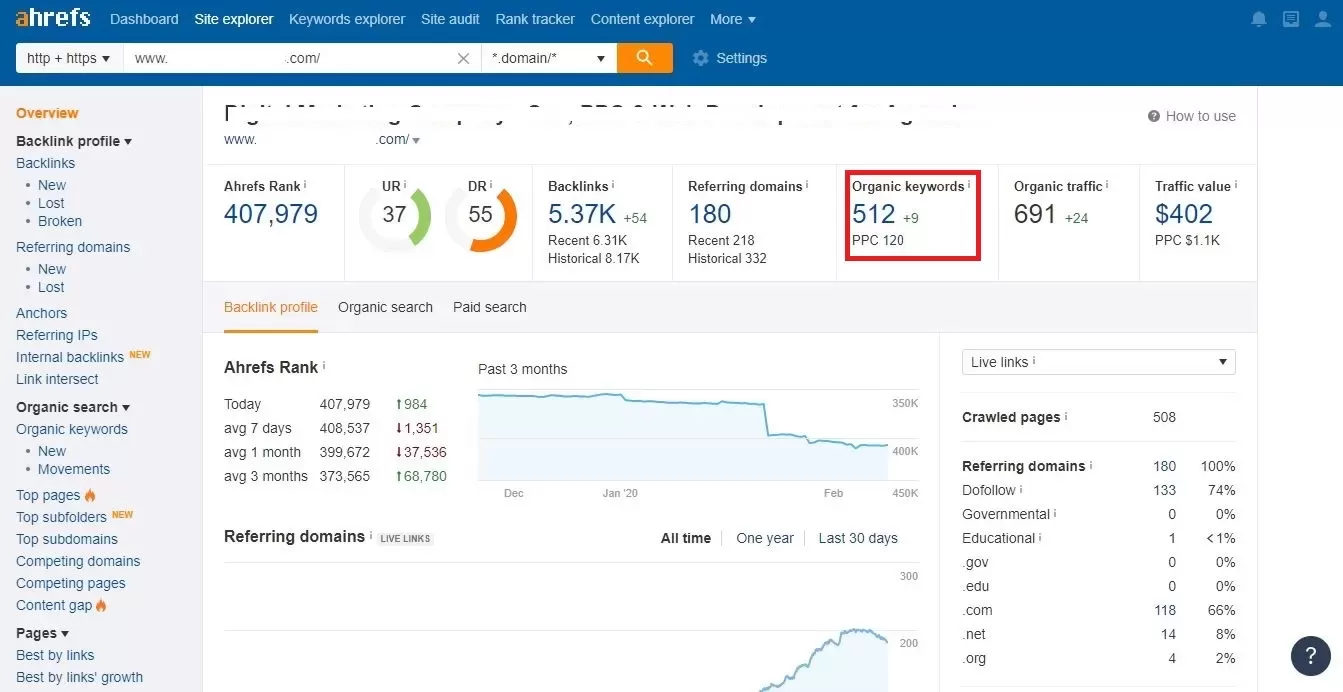Clear the URL field with the X icon

(463, 58)
